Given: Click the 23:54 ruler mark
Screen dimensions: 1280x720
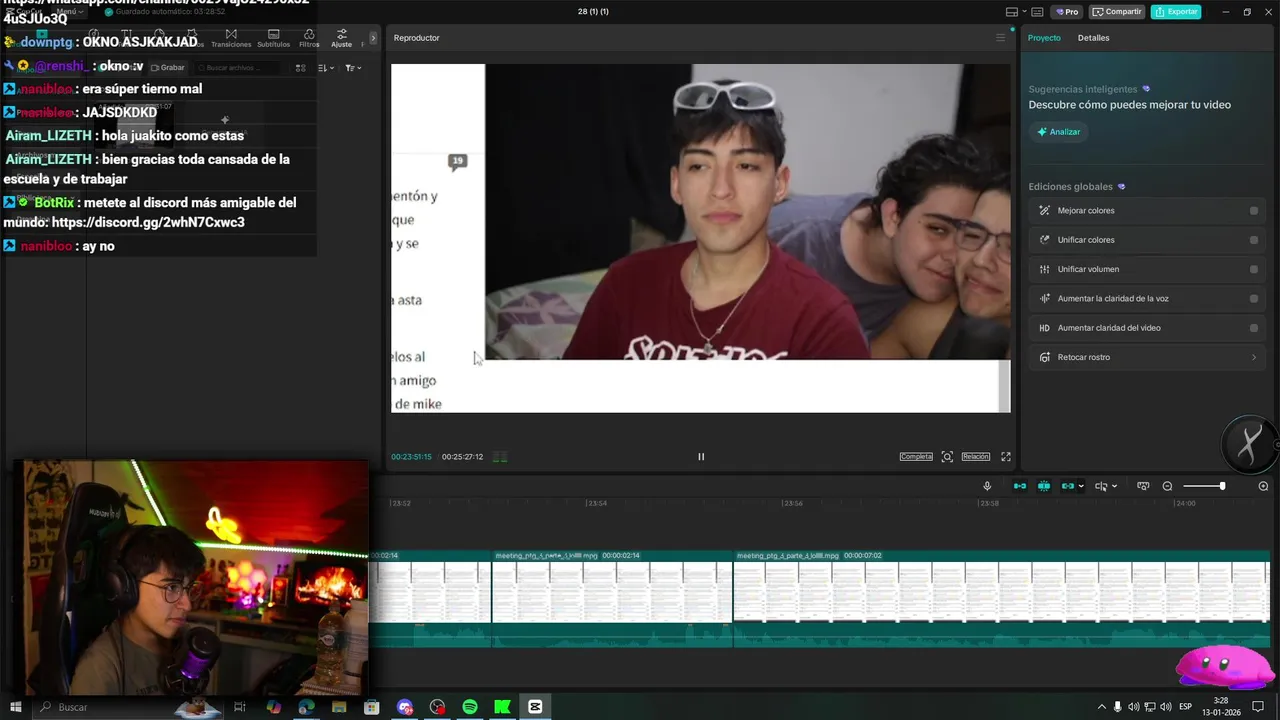Looking at the screenshot, I should point(596,504).
